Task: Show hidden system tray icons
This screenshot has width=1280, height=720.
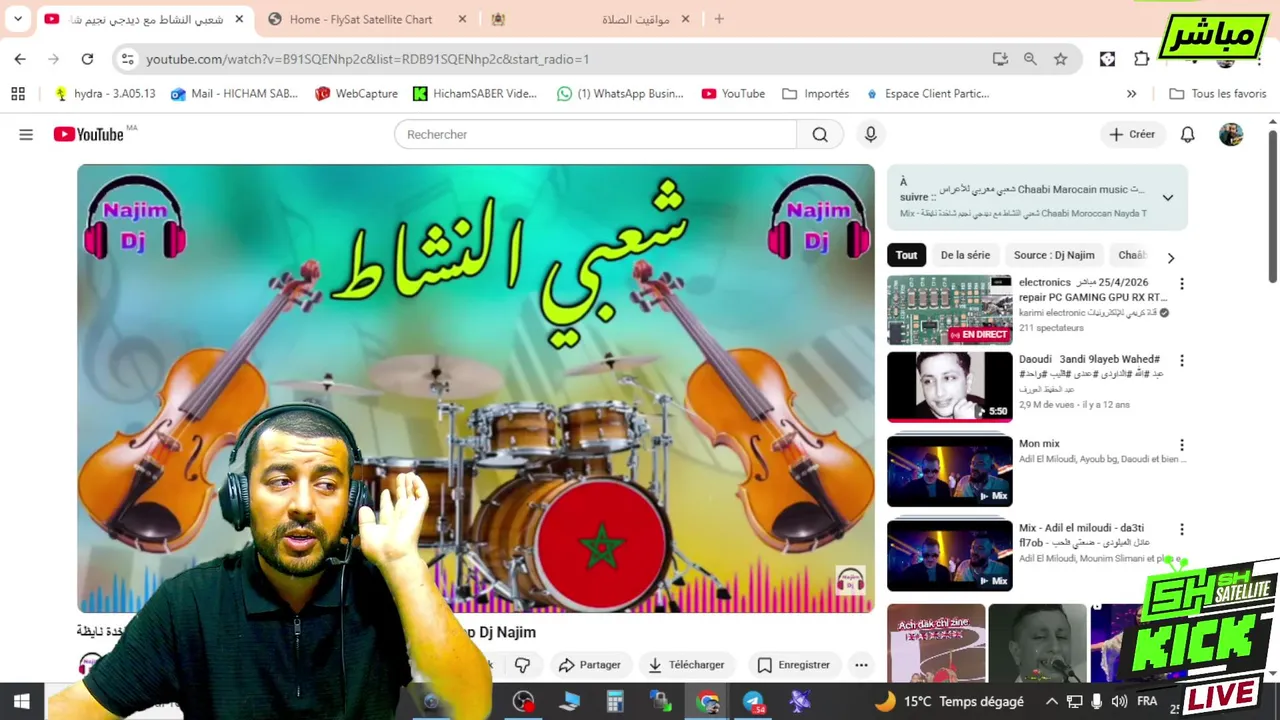Action: (x=1051, y=702)
